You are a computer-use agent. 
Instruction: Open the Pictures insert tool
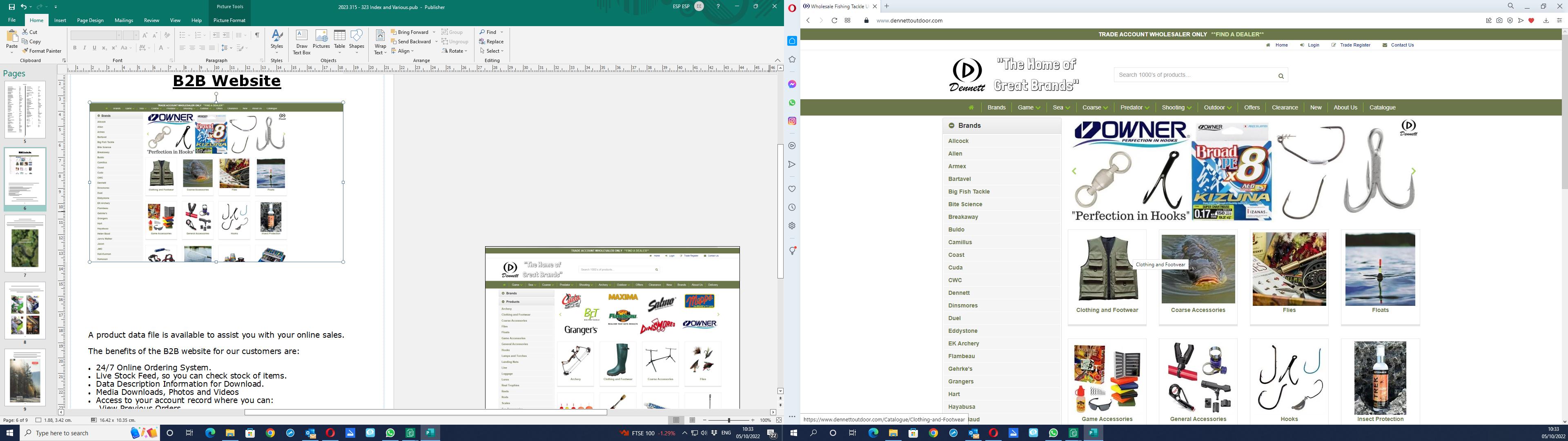click(321, 39)
